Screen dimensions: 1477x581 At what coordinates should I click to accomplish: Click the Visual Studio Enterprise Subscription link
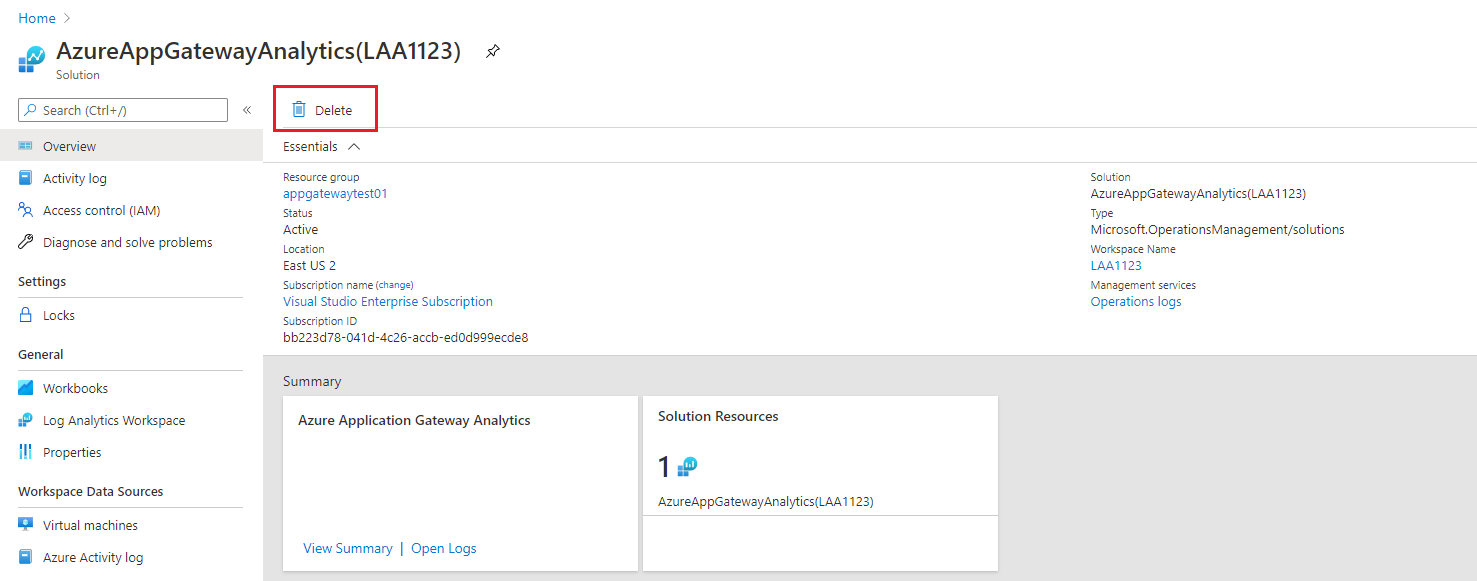(x=387, y=301)
